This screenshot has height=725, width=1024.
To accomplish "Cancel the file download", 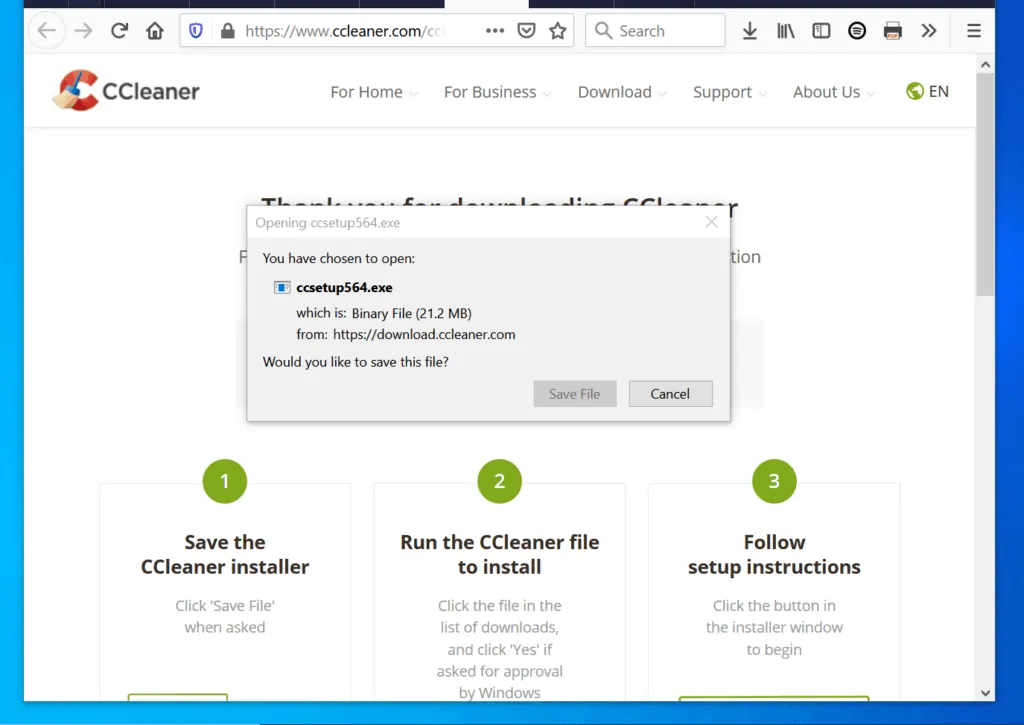I will coord(670,393).
